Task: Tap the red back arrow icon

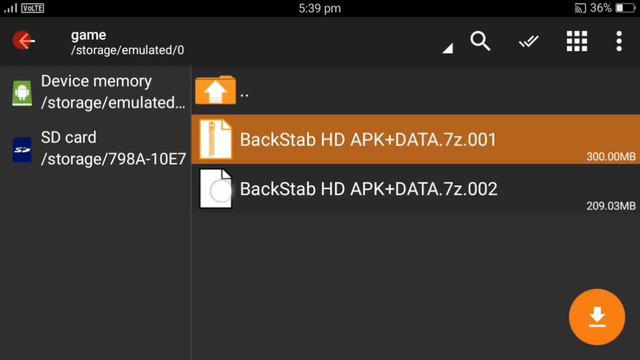Action: coord(23,41)
